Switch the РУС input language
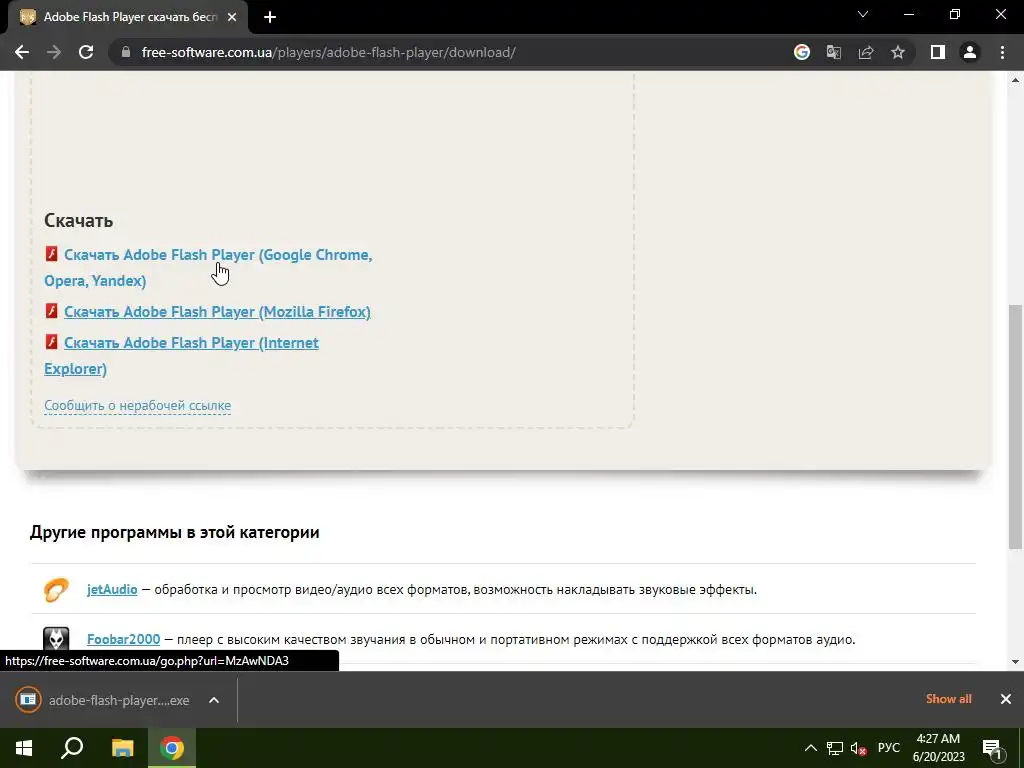The width and height of the screenshot is (1024, 768). pyautogui.click(x=888, y=748)
